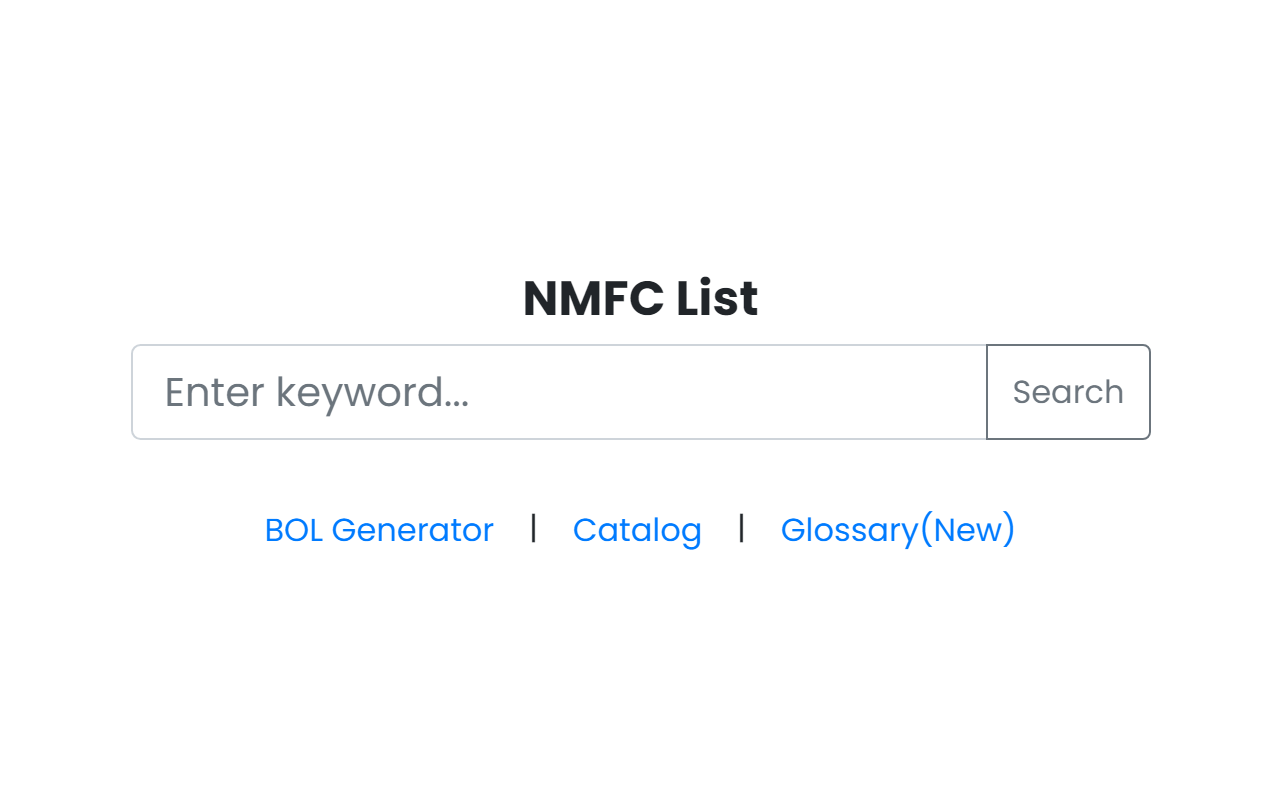Click the NMFC List heading
The image size is (1280, 800).
coord(639,298)
